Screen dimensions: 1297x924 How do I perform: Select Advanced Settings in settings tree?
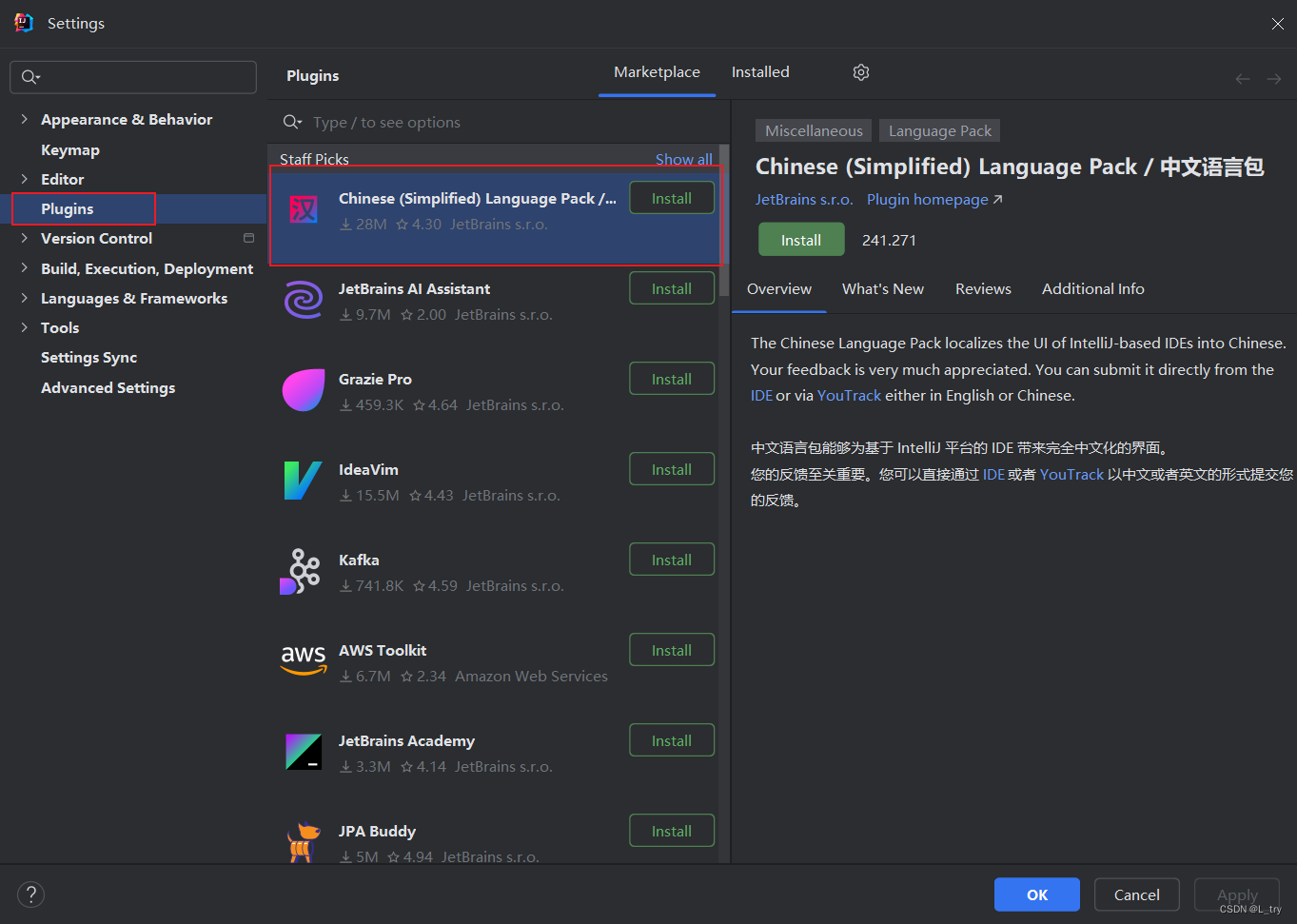108,387
